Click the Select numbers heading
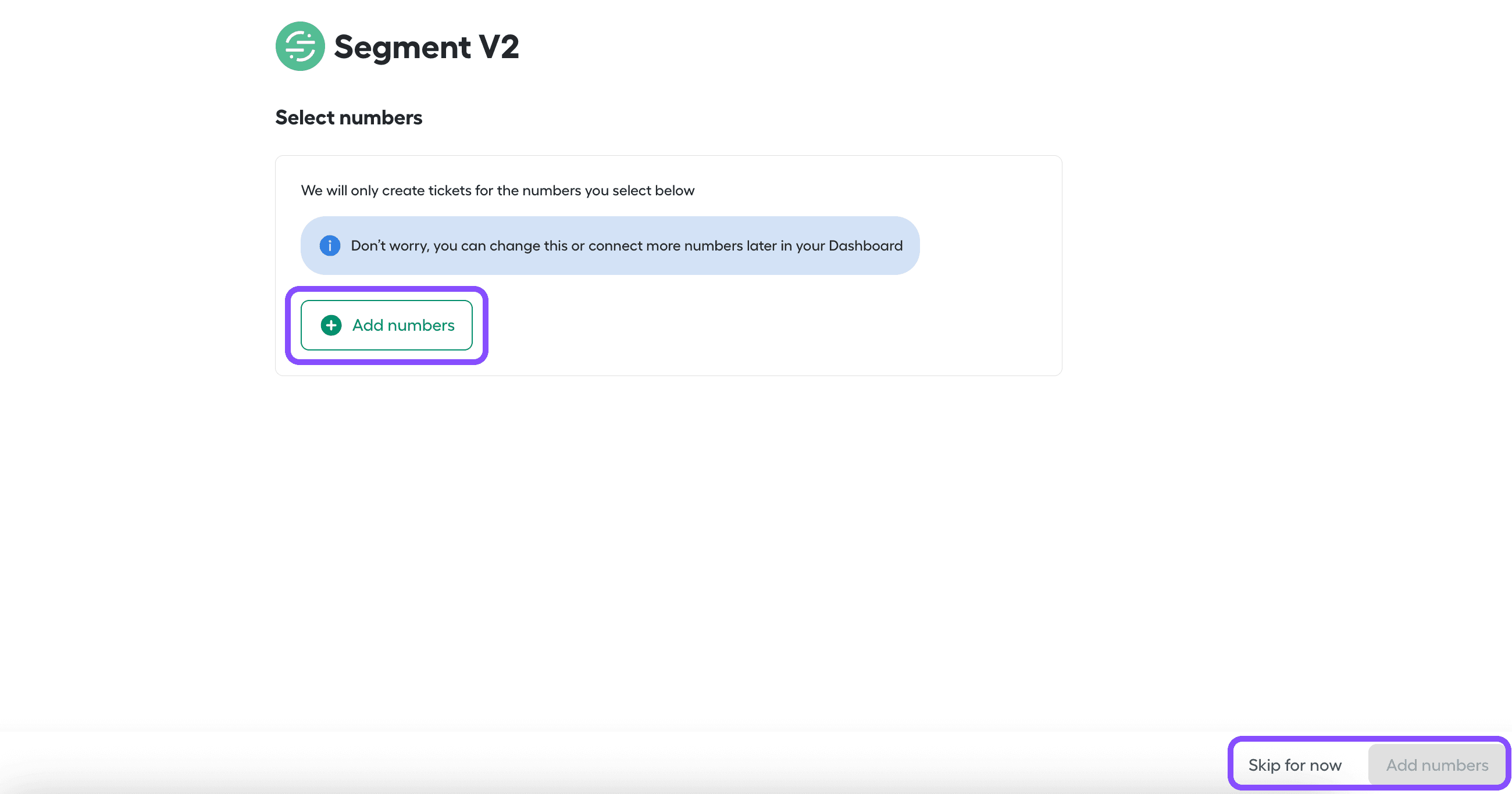This screenshot has width=1512, height=794. [349, 117]
